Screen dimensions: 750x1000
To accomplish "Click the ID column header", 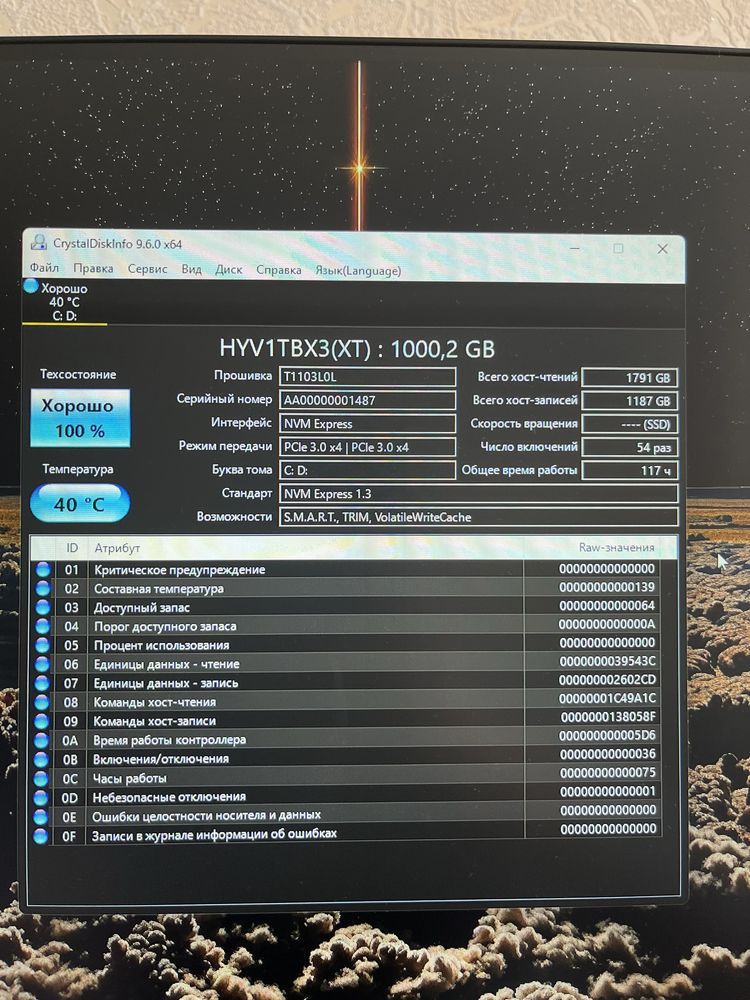I will (x=72, y=548).
